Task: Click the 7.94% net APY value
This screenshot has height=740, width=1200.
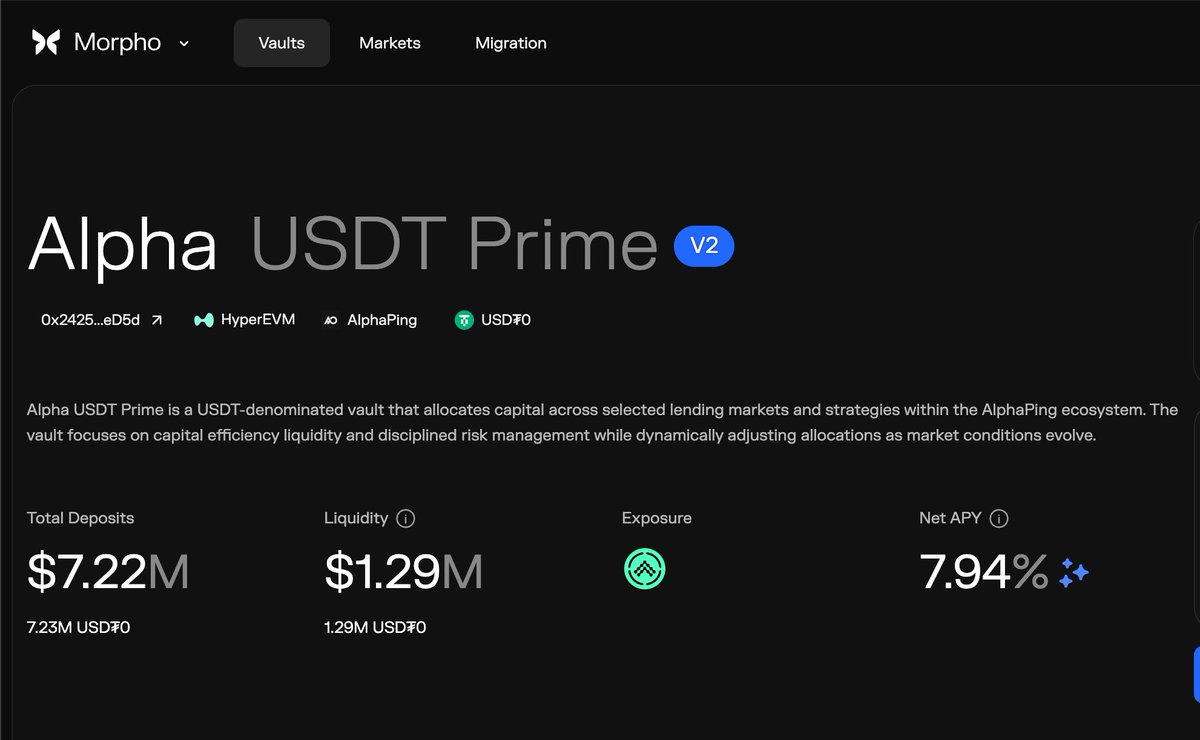Action: [x=984, y=572]
